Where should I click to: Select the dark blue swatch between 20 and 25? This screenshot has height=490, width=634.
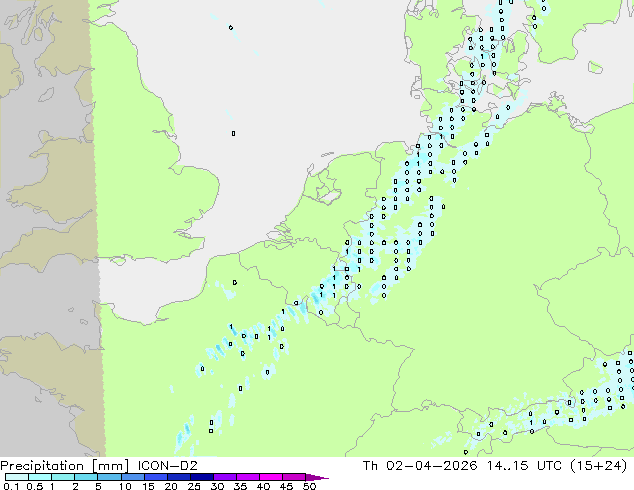coord(178,477)
